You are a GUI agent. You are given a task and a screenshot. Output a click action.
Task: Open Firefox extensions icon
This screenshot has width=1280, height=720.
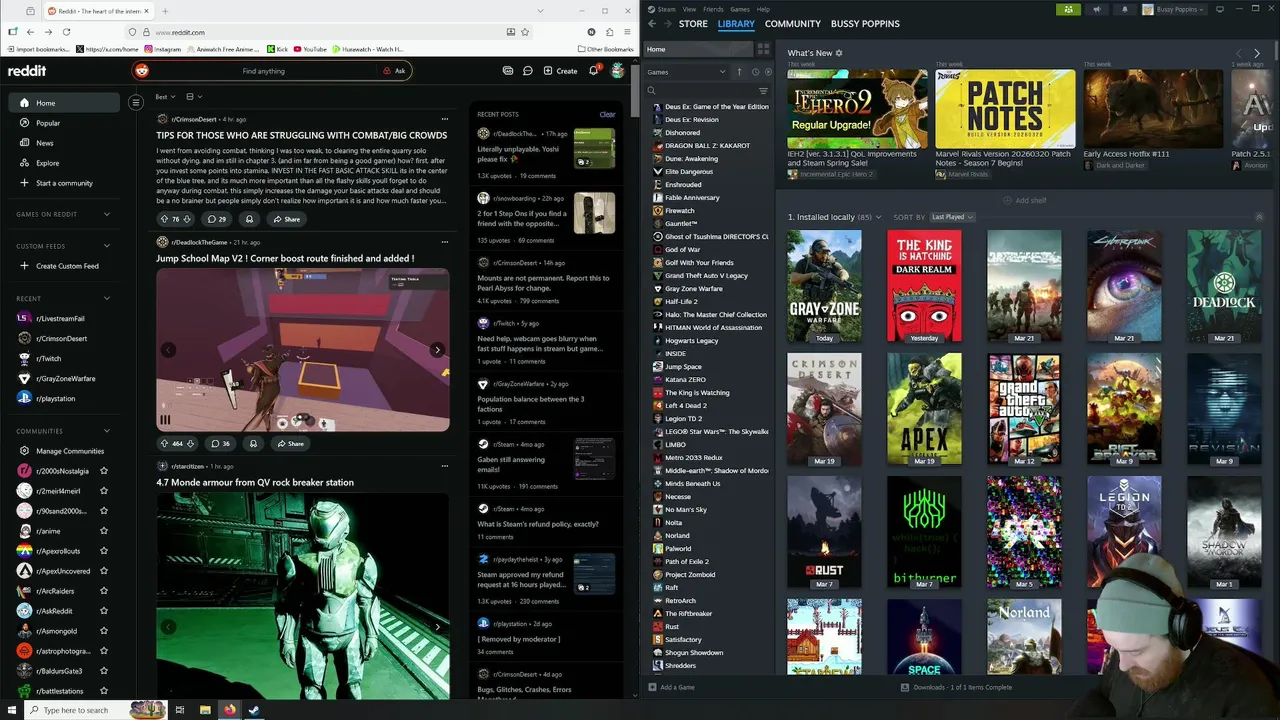pyautogui.click(x=610, y=32)
